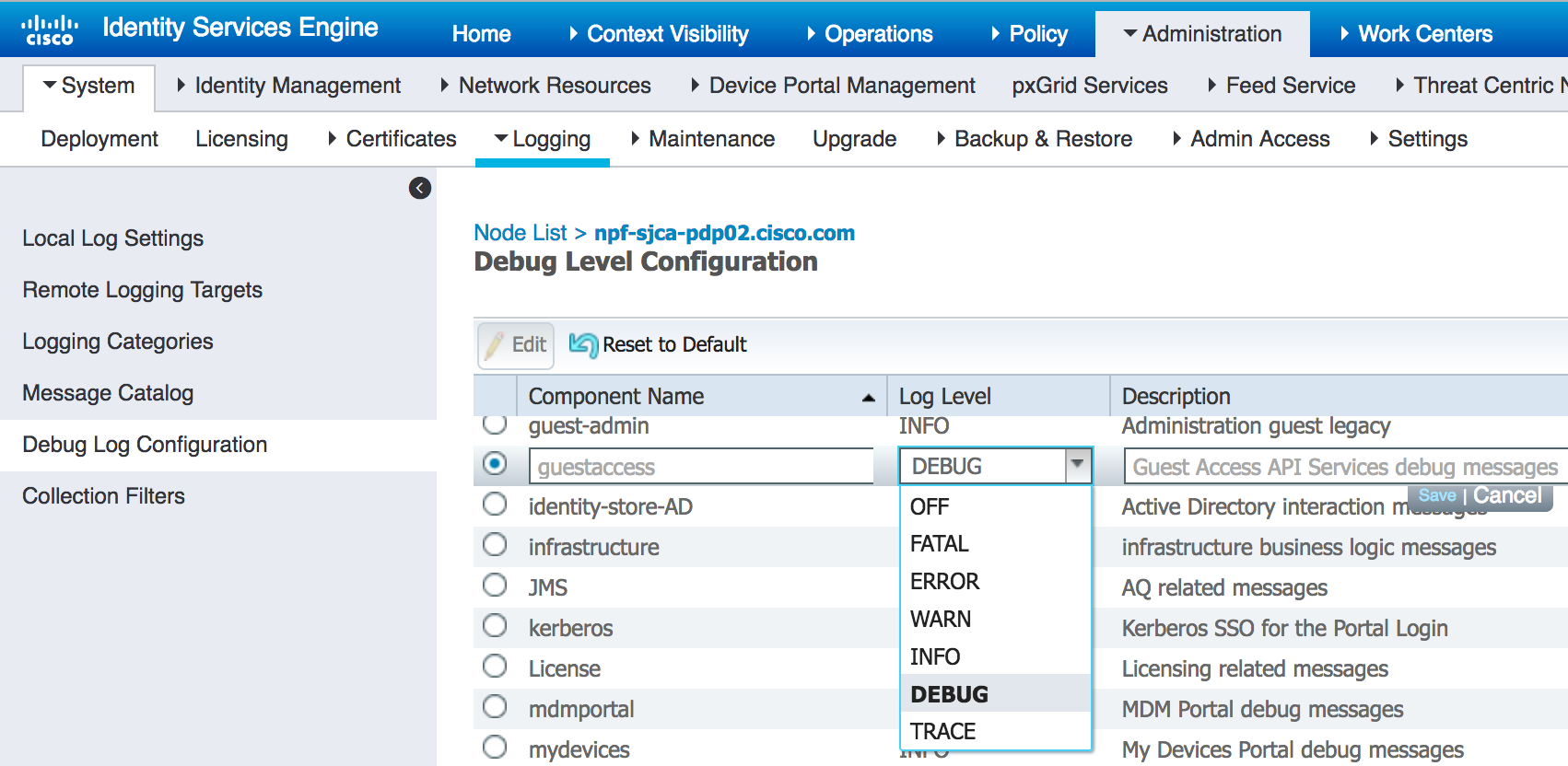Viewport: 1568px width, 766px height.
Task: Expand the Maintenance menu
Action: point(703,139)
